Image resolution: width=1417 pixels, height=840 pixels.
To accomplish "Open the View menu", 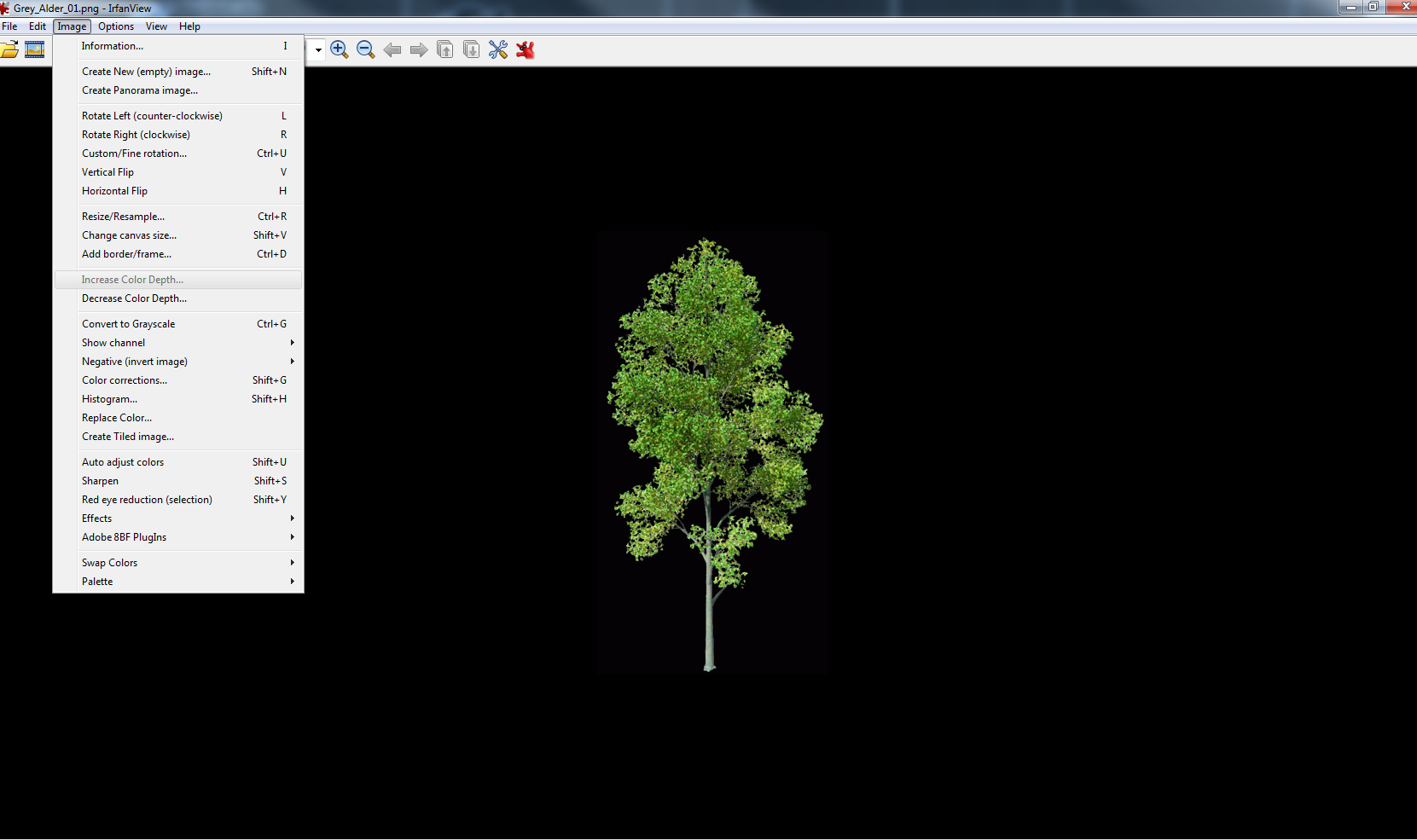I will [x=156, y=26].
